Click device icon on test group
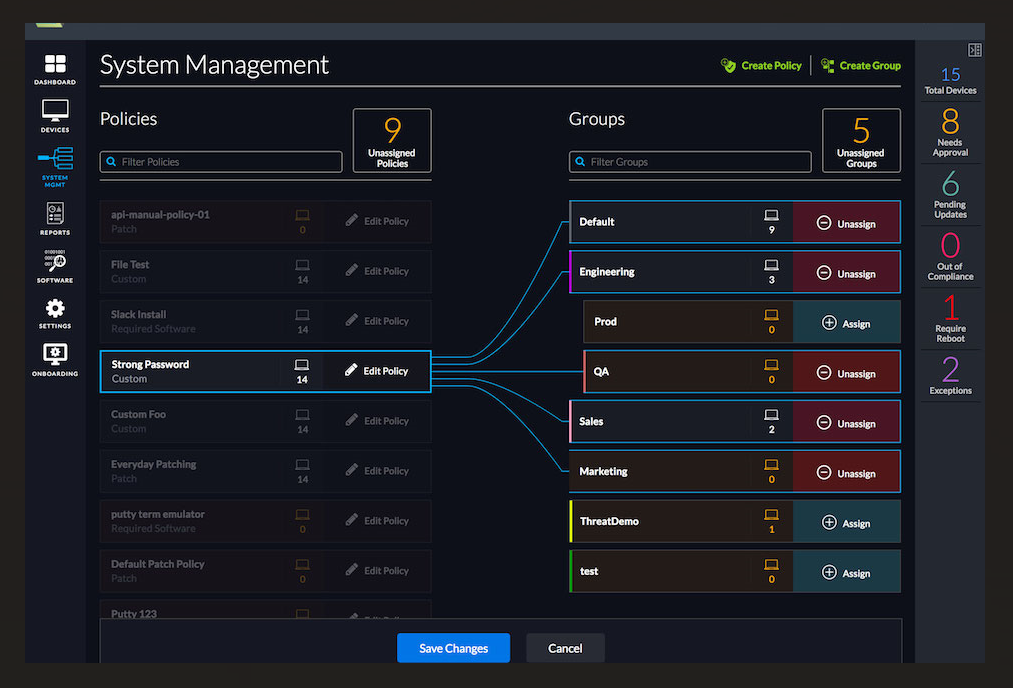This screenshot has height=688, width=1013. (x=771, y=564)
